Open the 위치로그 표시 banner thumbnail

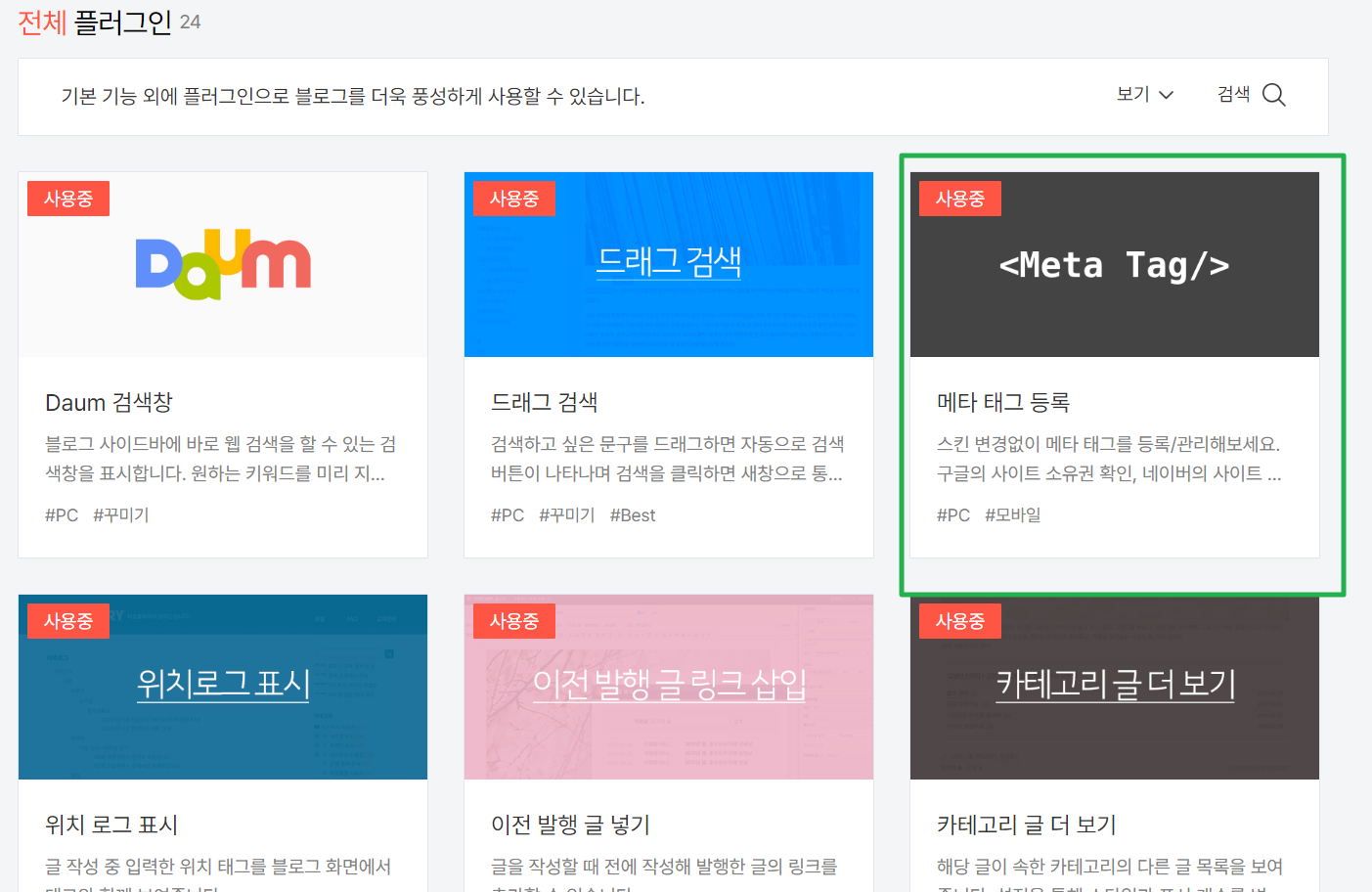(x=223, y=688)
